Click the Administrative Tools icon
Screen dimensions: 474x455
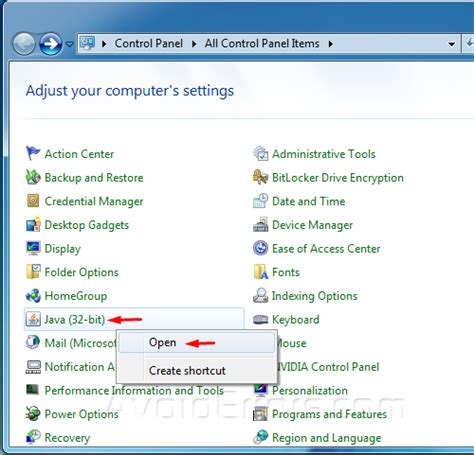point(260,153)
